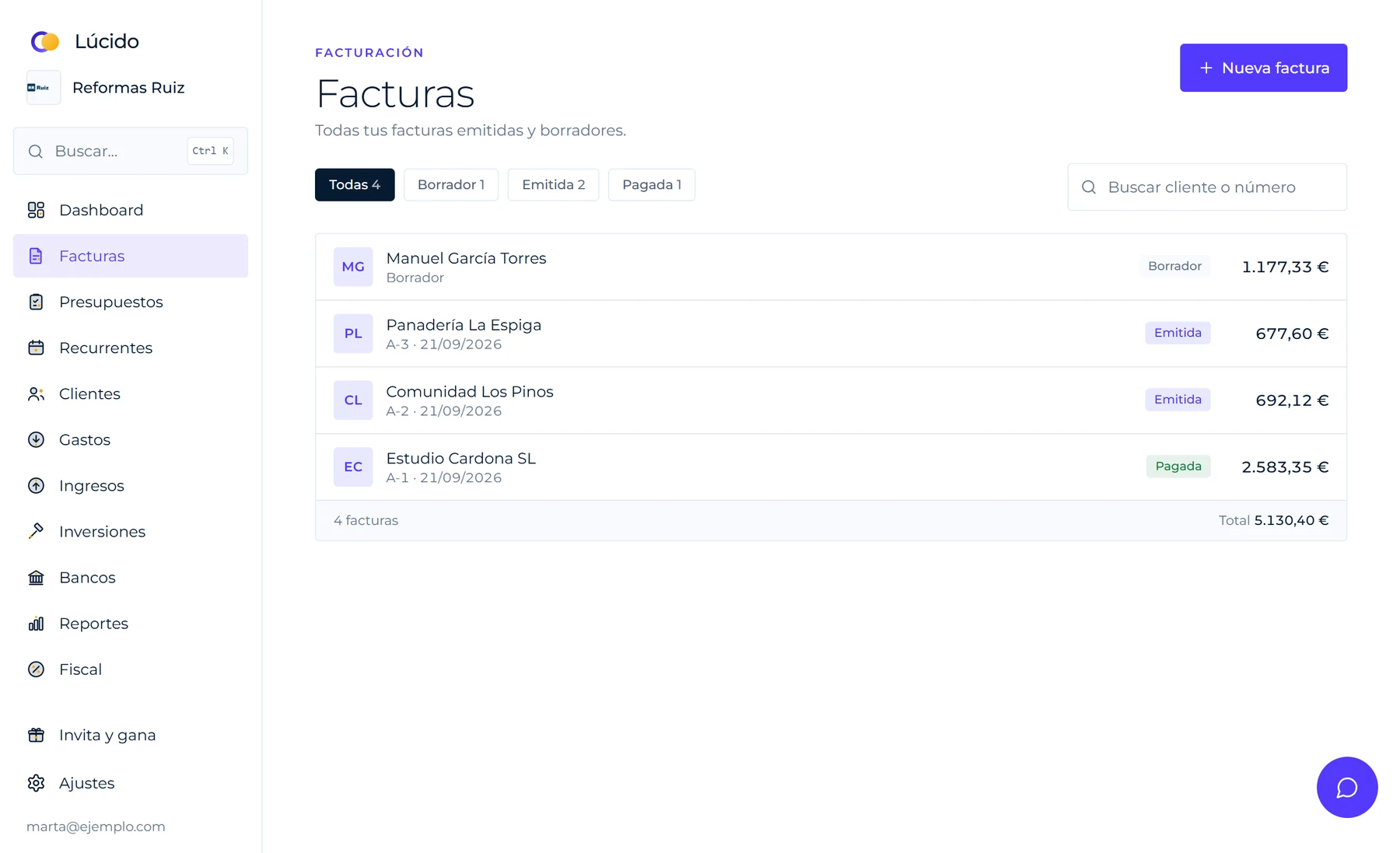This screenshot has width=1400, height=853.
Task: Click the Ctrl K shortcut badge
Action: (x=210, y=151)
